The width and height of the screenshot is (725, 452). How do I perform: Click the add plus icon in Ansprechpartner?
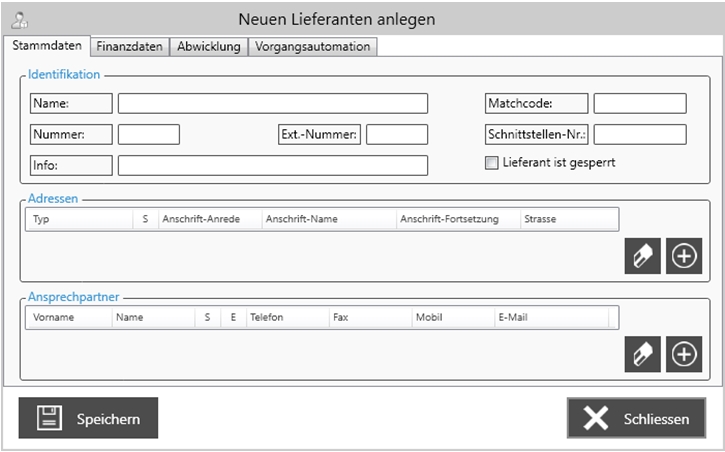(684, 354)
